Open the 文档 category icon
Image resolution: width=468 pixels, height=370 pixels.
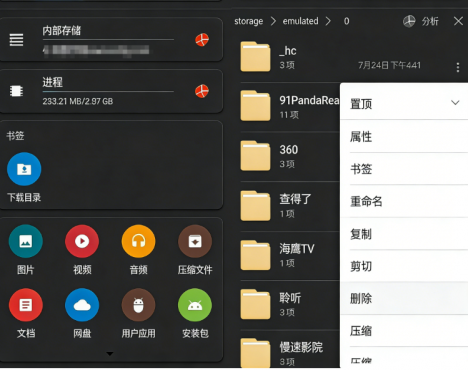point(26,305)
